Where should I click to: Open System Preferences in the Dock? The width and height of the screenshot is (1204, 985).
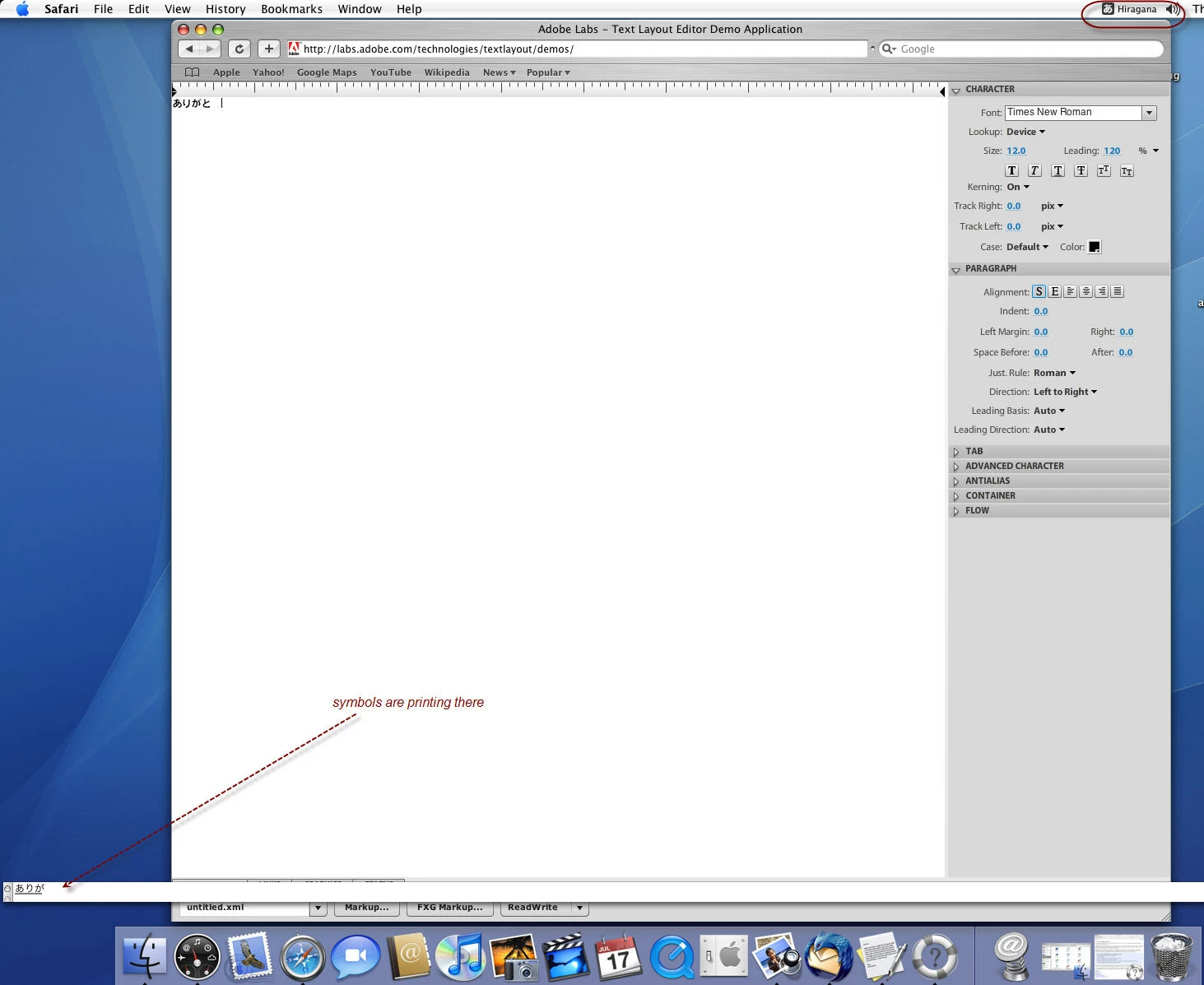tap(724, 956)
